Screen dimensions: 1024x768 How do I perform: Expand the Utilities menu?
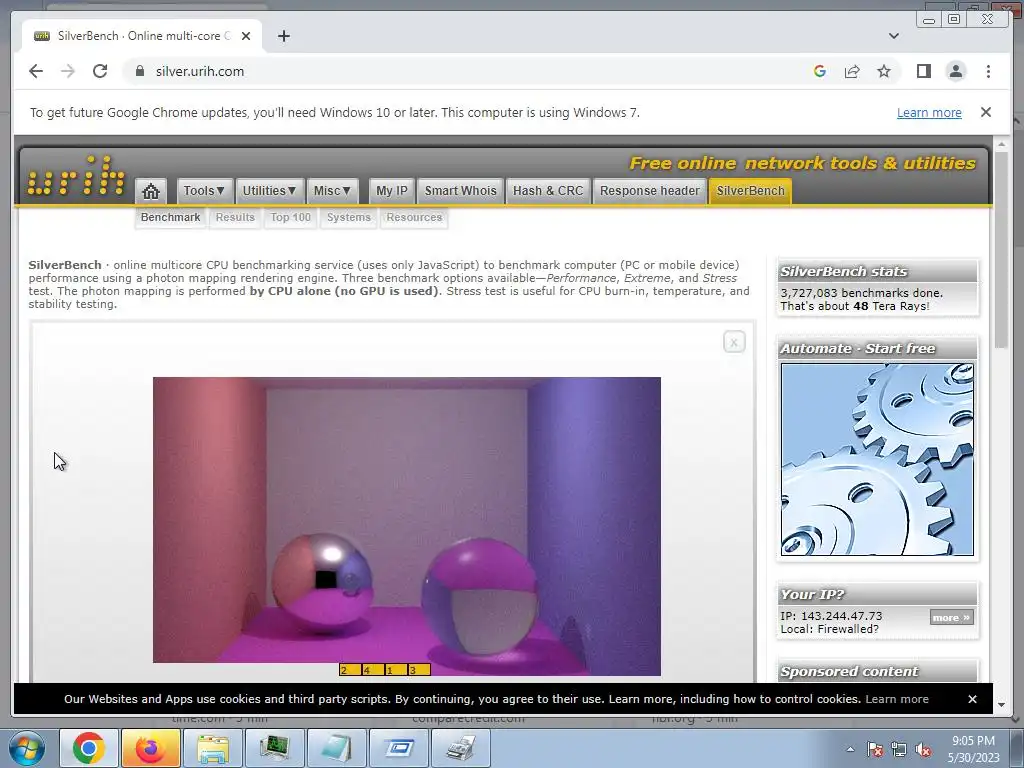click(x=269, y=191)
